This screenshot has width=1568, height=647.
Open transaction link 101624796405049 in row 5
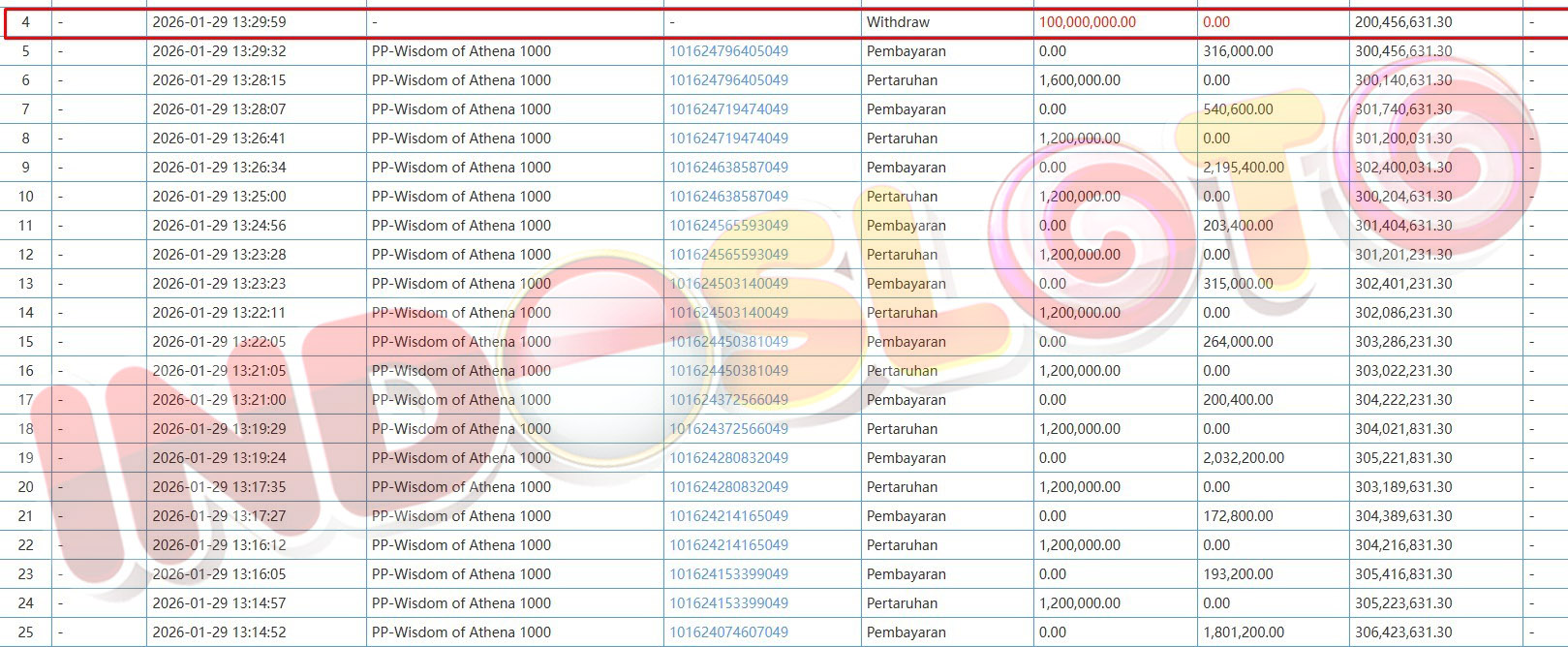coord(728,51)
